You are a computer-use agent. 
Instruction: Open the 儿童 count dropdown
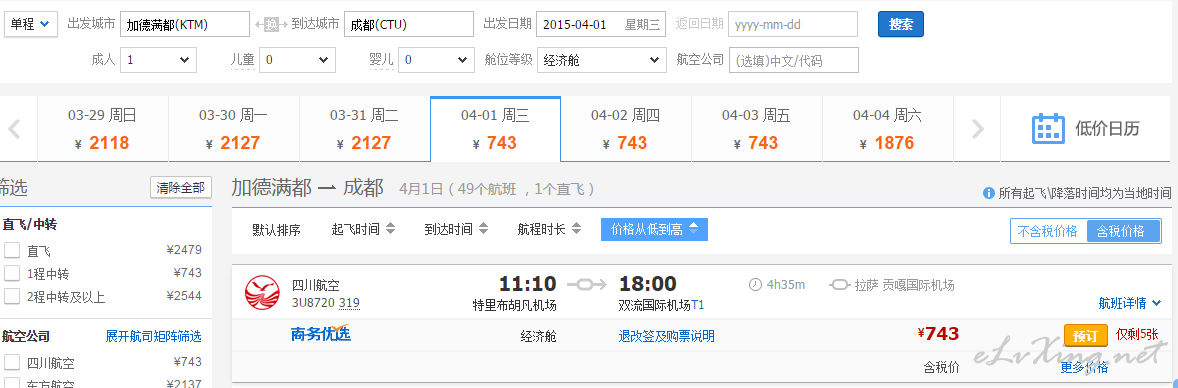coord(297,59)
